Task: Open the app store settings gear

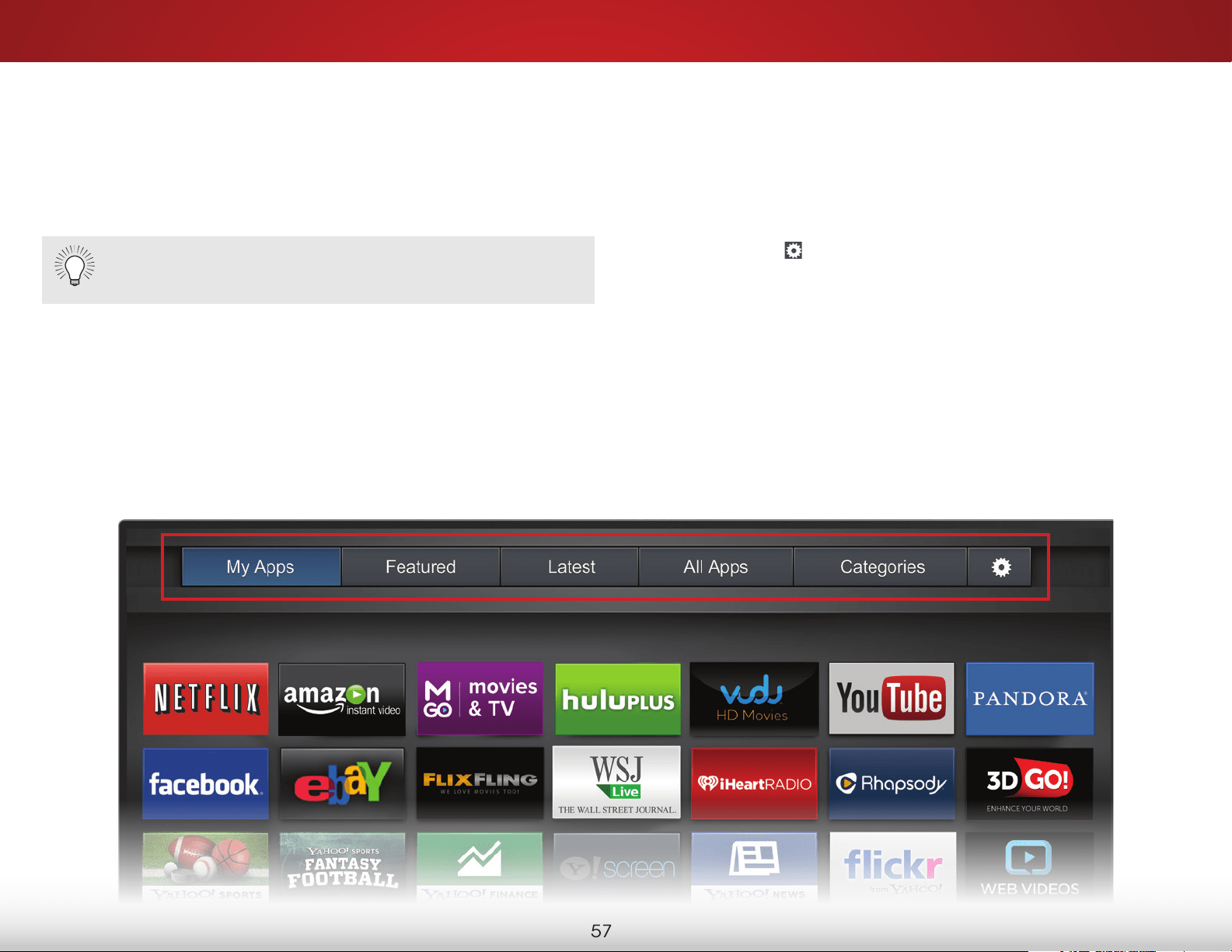Action: click(1000, 567)
